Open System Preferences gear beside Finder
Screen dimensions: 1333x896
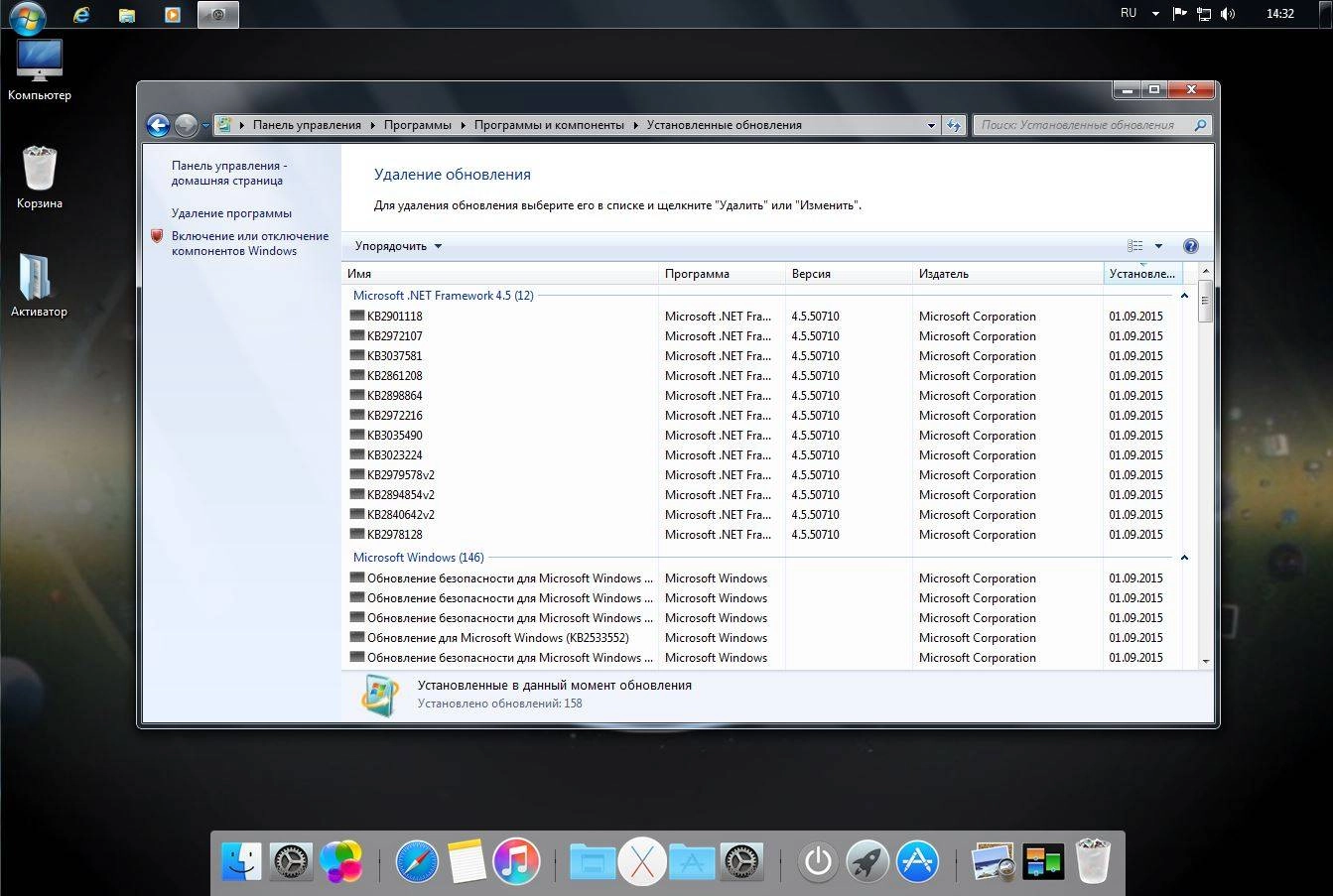pos(291,861)
